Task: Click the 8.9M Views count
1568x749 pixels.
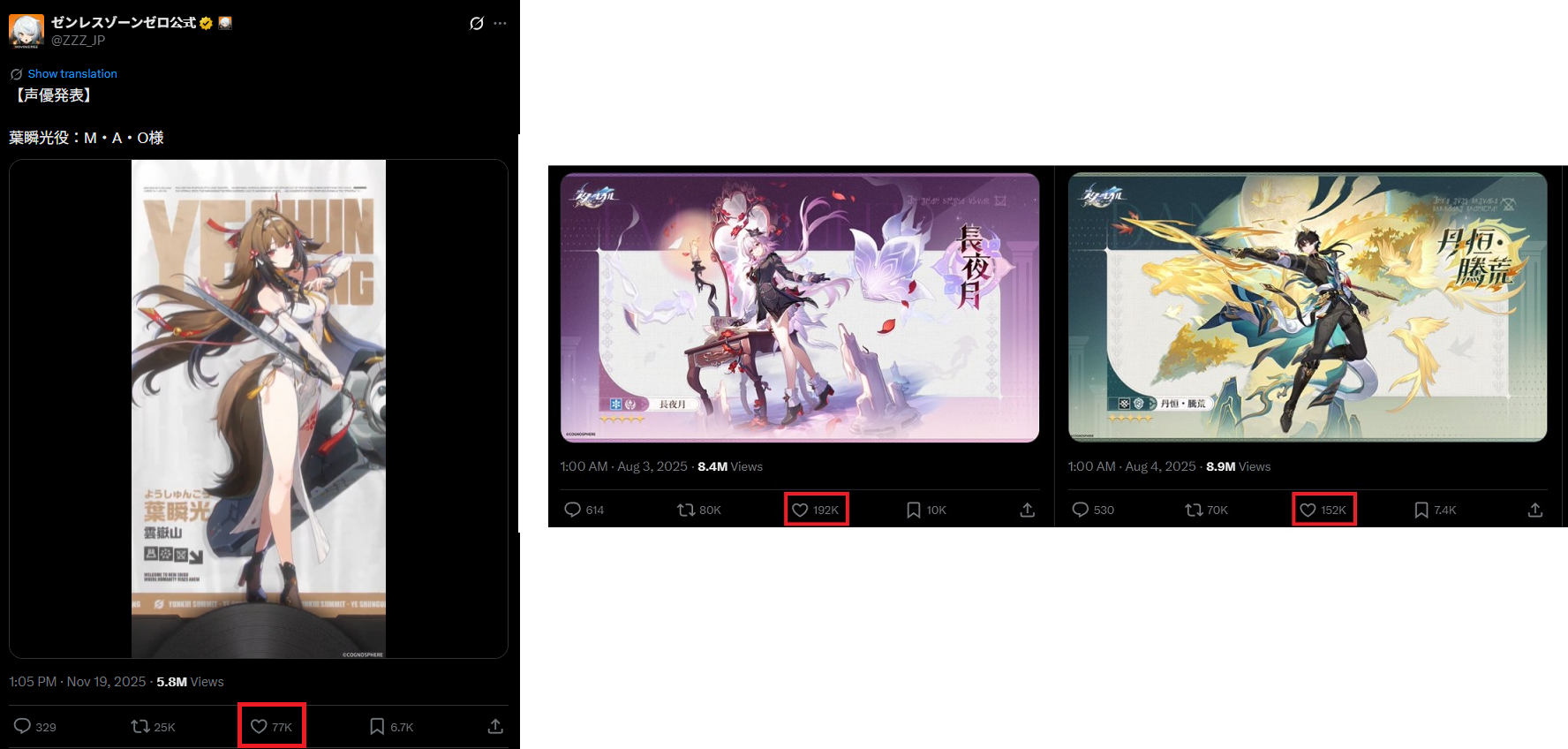Action: click(x=1239, y=466)
